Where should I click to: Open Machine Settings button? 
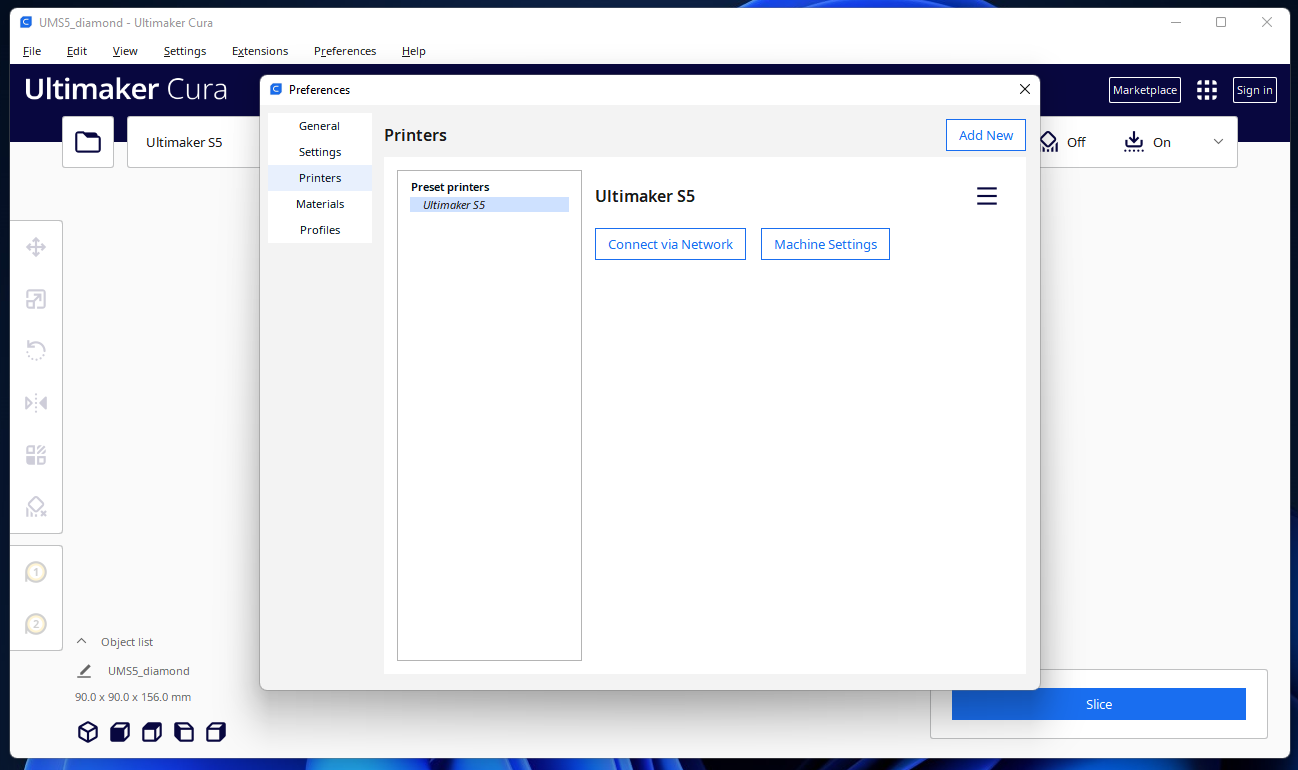[x=825, y=244]
